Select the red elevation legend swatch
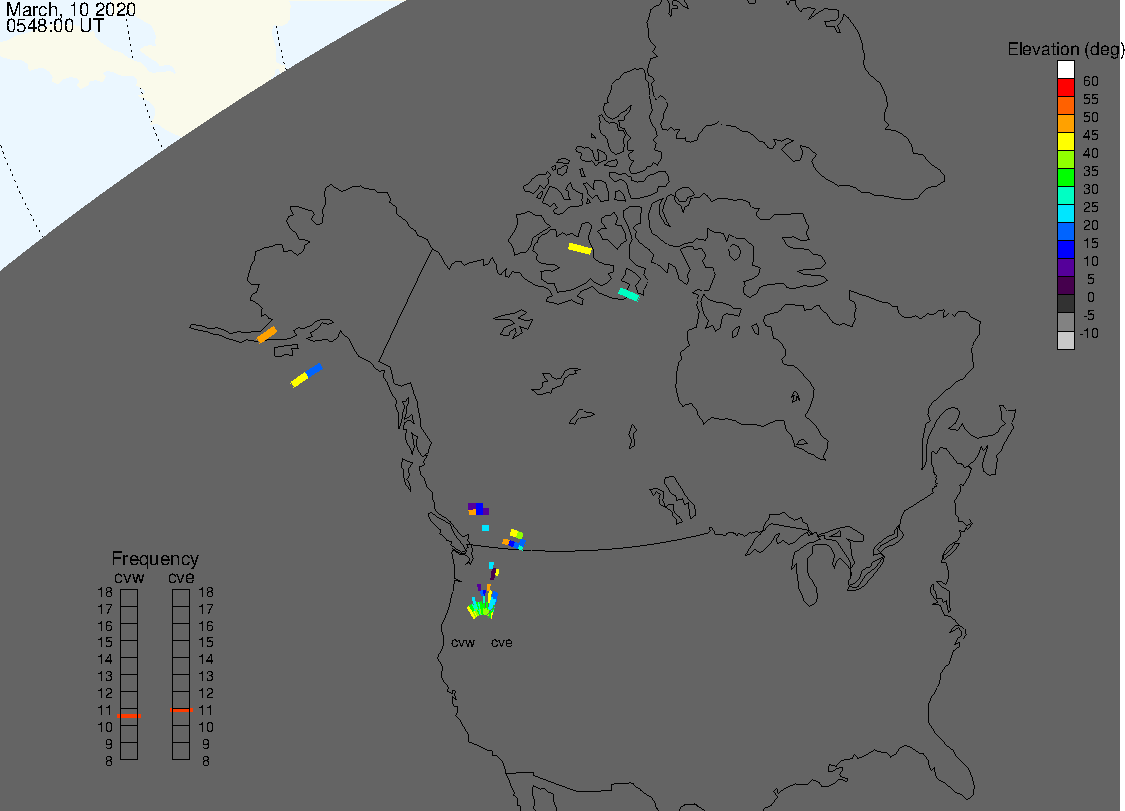The width and height of the screenshot is (1125, 811). point(1065,88)
